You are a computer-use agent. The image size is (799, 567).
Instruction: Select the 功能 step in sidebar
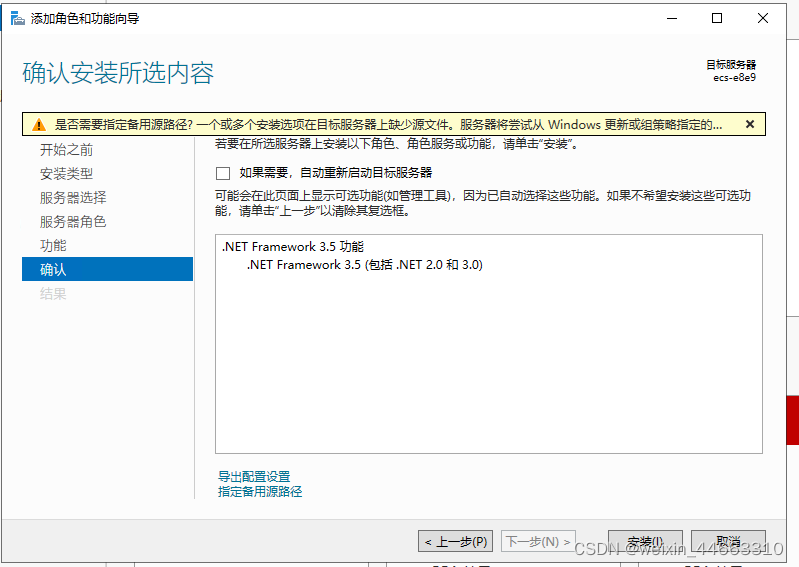tap(53, 246)
